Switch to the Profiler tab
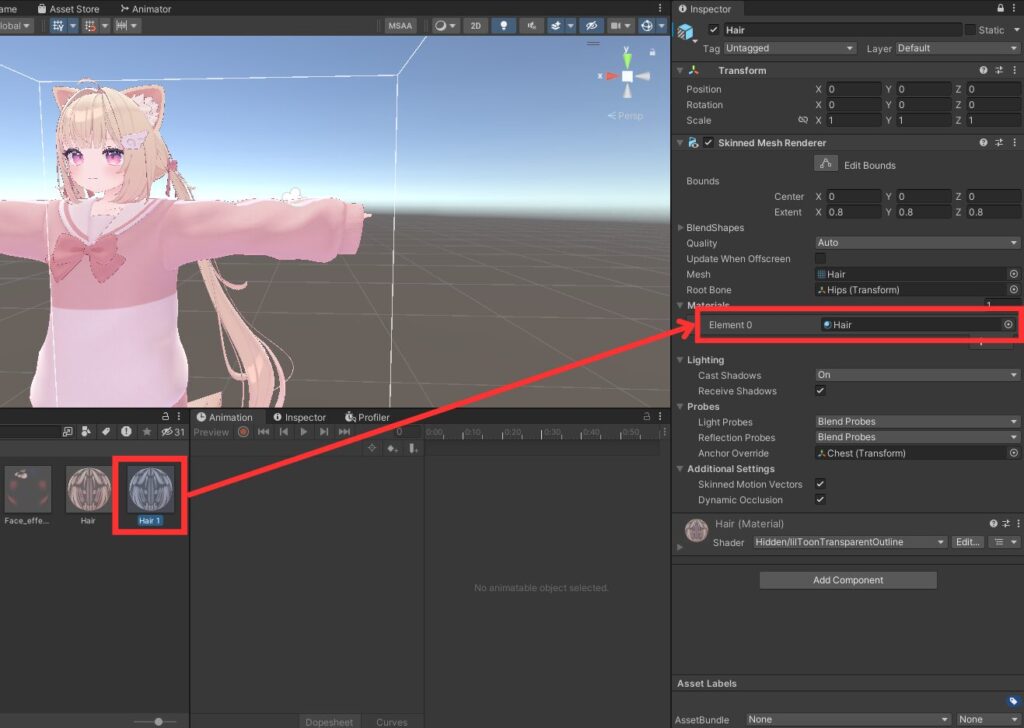Image resolution: width=1024 pixels, height=728 pixels. click(x=367, y=417)
